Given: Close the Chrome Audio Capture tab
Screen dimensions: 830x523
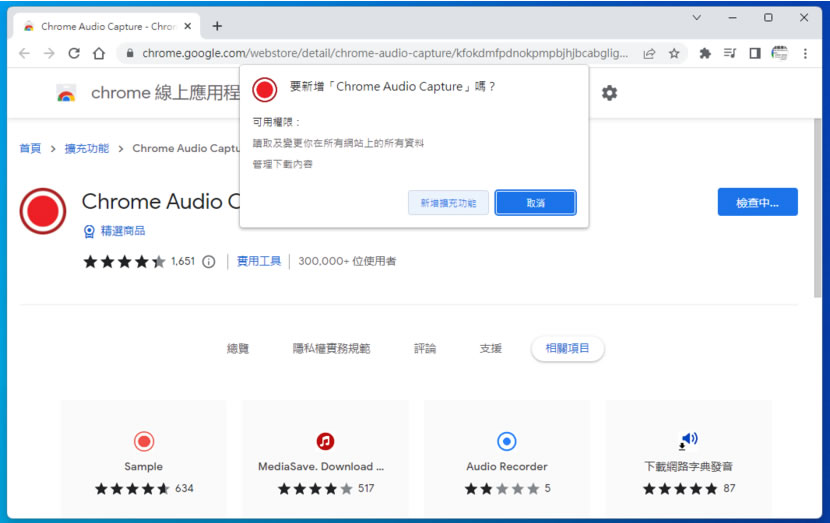Looking at the screenshot, I should coord(187,26).
